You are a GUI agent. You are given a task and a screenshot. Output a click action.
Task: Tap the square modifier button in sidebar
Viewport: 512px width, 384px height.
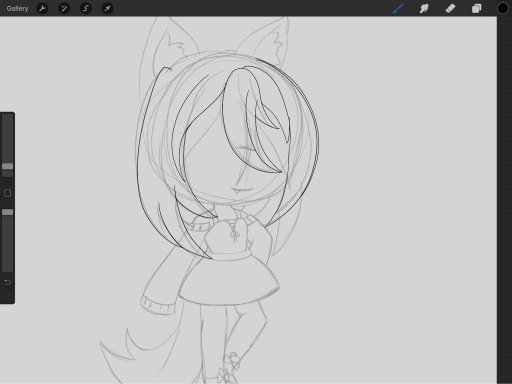pos(7,193)
